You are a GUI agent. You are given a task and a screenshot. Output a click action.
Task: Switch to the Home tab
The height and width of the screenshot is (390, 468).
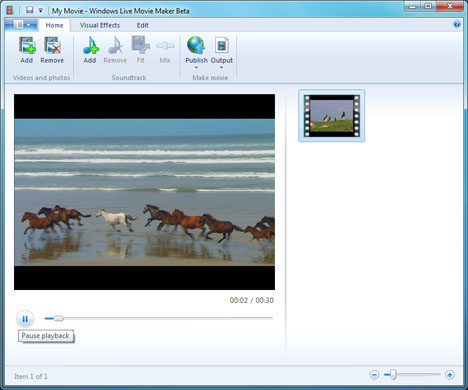(x=54, y=25)
